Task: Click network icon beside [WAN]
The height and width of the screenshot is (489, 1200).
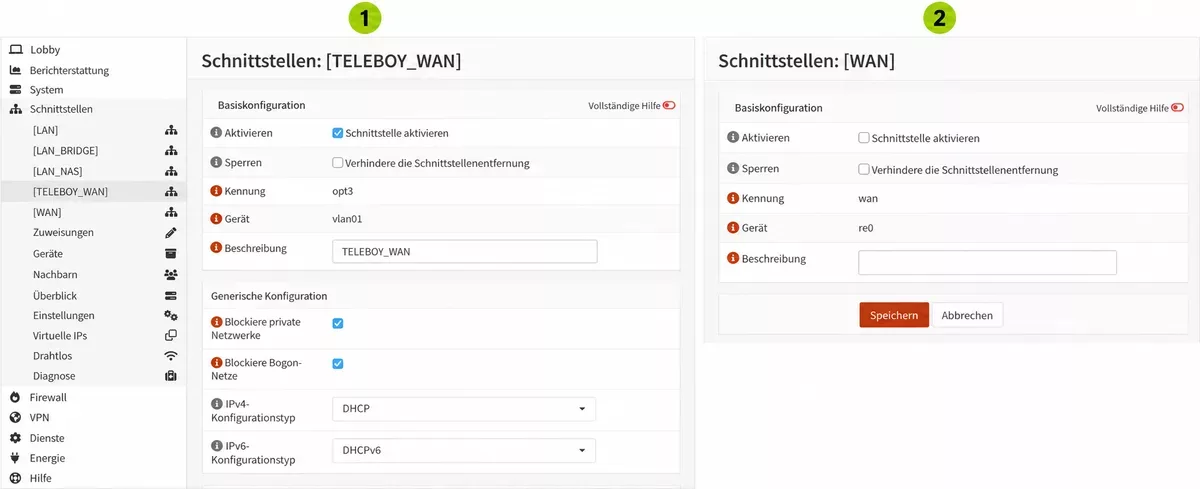Action: point(171,212)
